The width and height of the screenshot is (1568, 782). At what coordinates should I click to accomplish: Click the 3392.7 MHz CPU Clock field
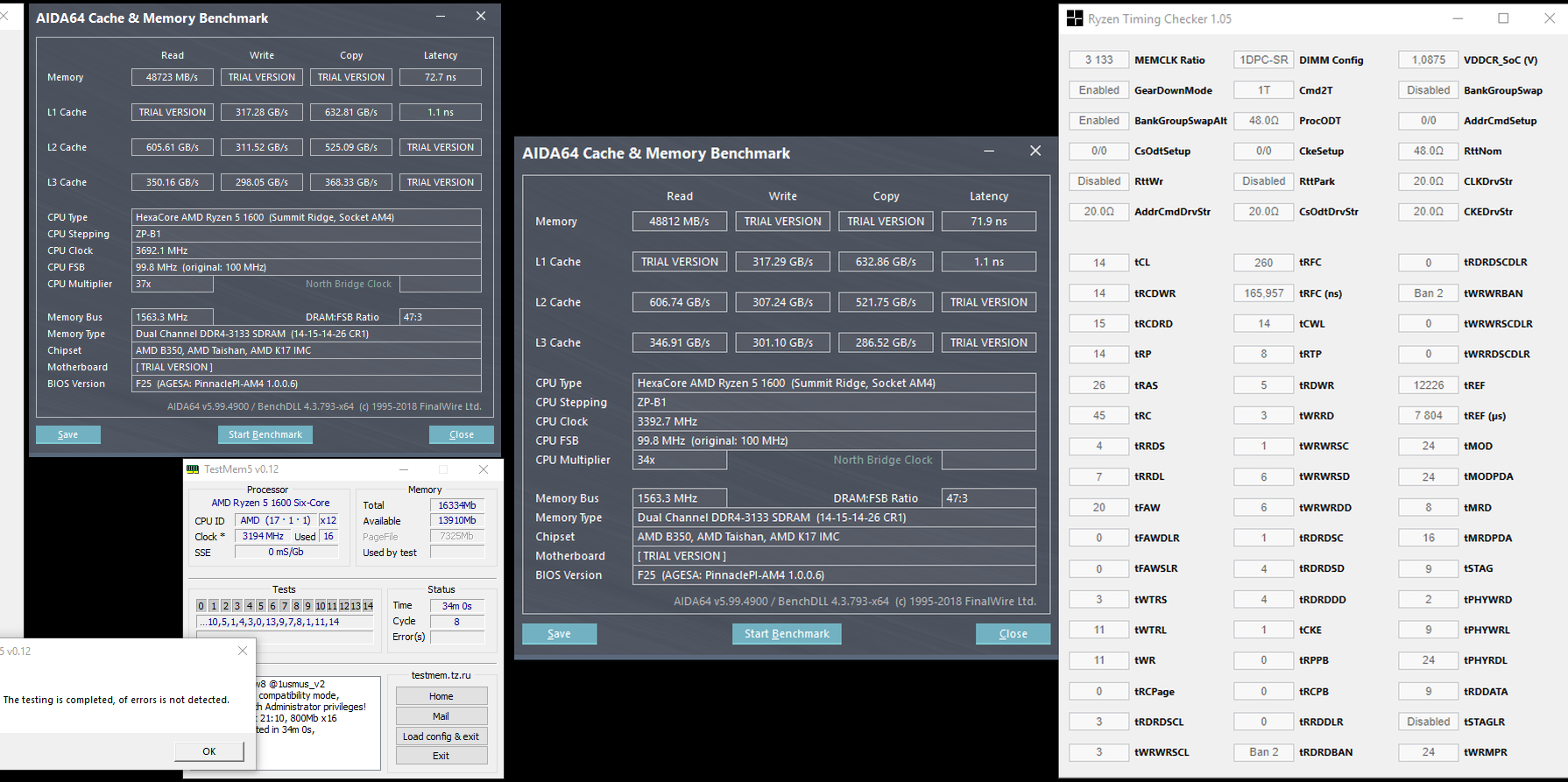[x=834, y=421]
